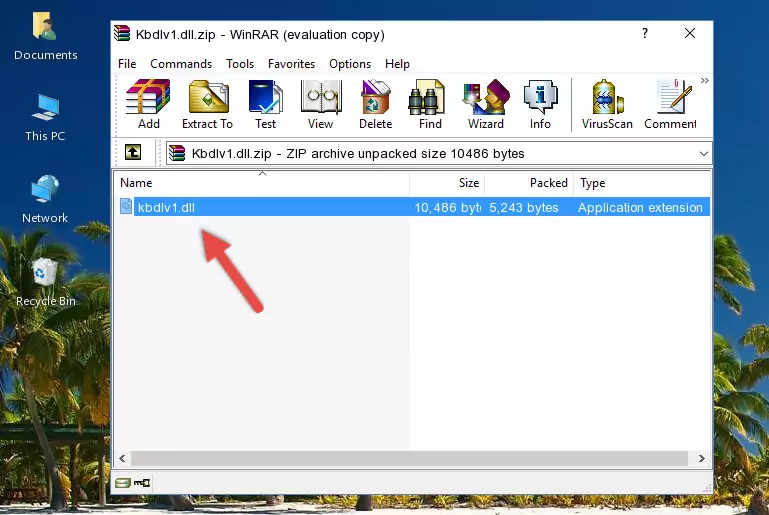Open the Tools menu
The height and width of the screenshot is (515, 769).
[240, 64]
